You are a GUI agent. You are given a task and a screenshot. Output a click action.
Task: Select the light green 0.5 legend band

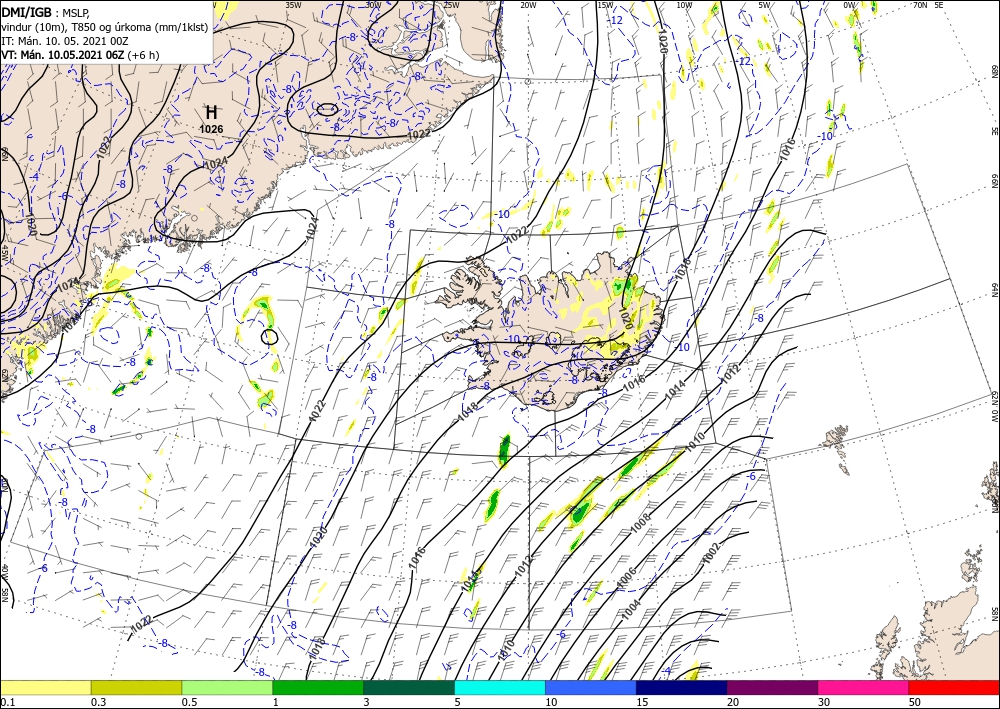[227, 687]
